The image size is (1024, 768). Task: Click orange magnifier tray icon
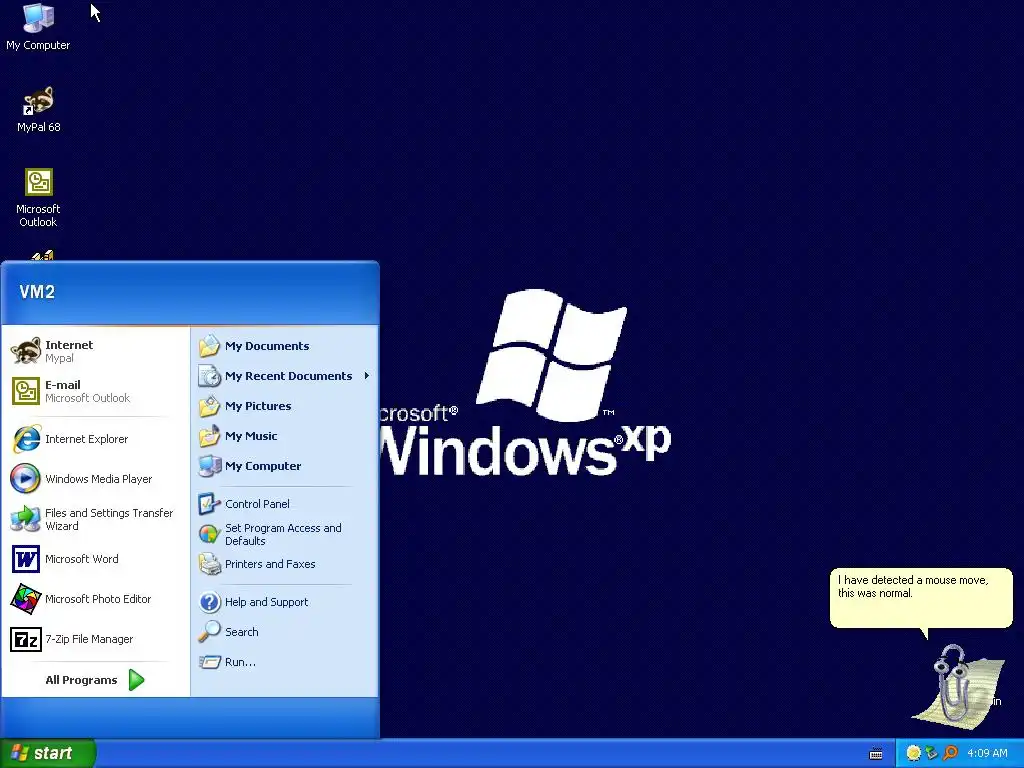(x=950, y=754)
